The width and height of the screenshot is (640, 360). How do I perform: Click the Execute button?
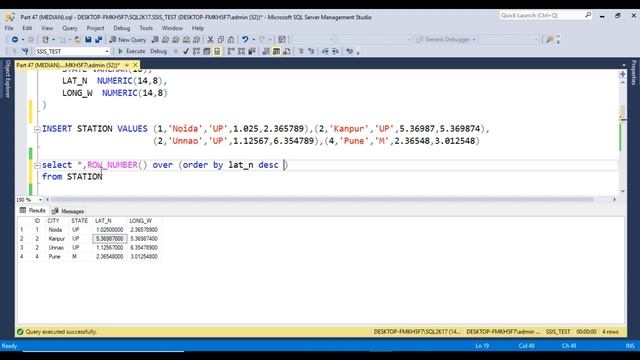tap(131, 51)
